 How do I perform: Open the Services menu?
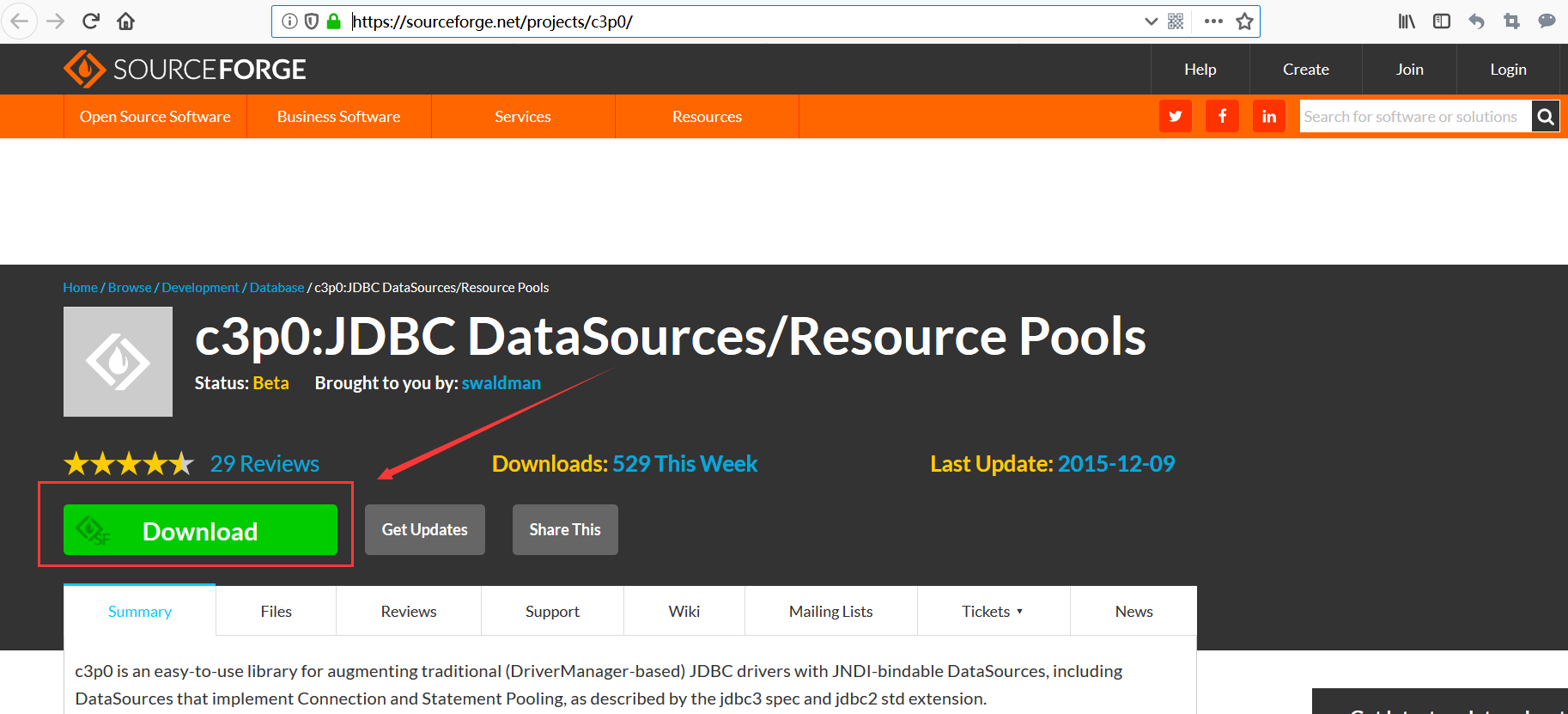coord(523,116)
